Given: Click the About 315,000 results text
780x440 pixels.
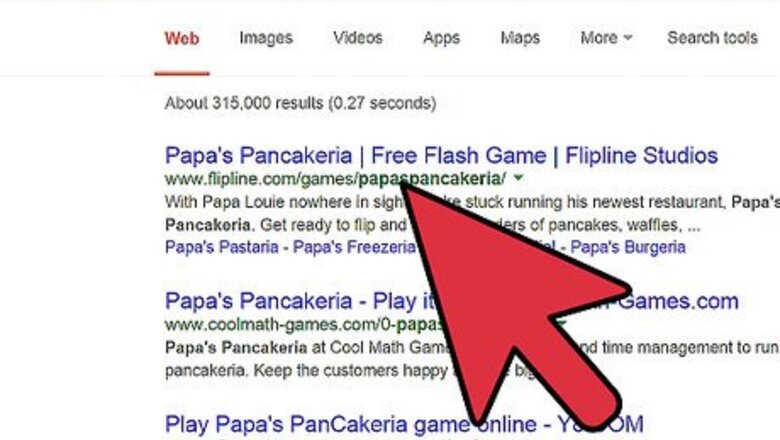Looking at the screenshot, I should coord(300,103).
